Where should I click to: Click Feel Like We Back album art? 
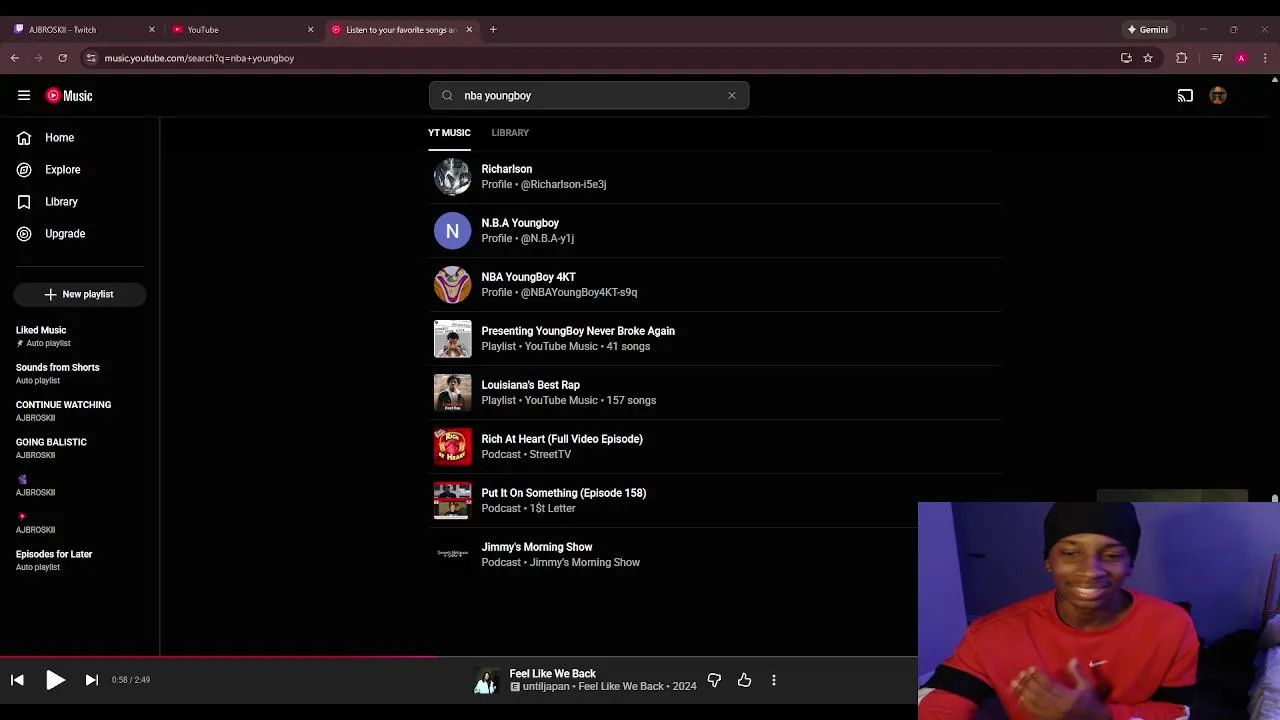(486, 680)
